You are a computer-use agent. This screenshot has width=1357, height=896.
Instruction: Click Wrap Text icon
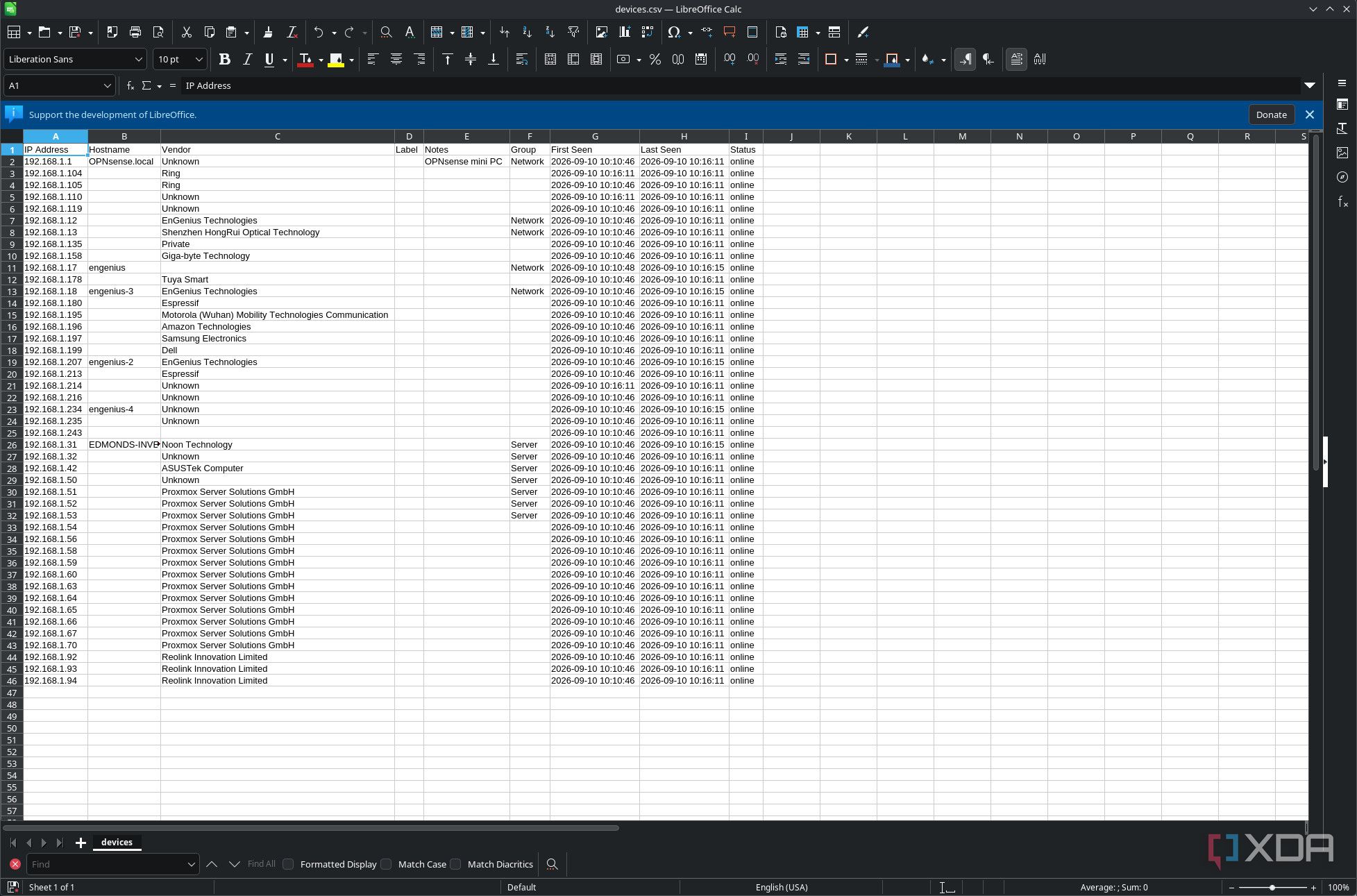pyautogui.click(x=522, y=59)
